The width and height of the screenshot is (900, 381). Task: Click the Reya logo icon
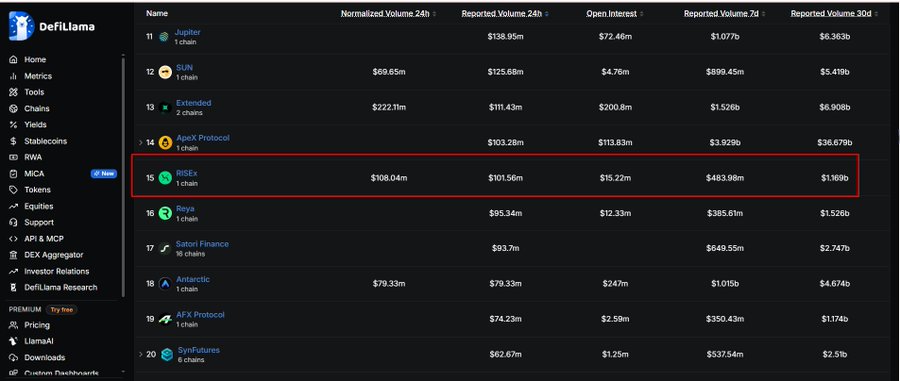(x=165, y=213)
